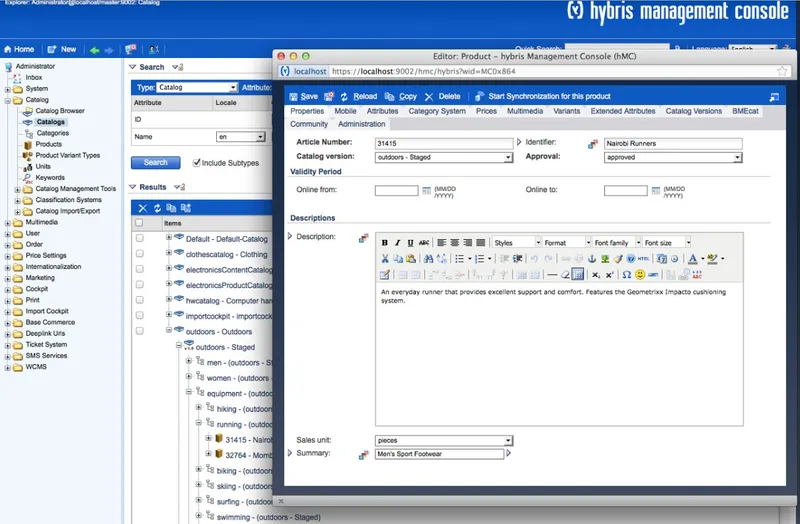The image size is (800, 524).
Task: Open the Catalog Versions tab
Action: pos(693,111)
